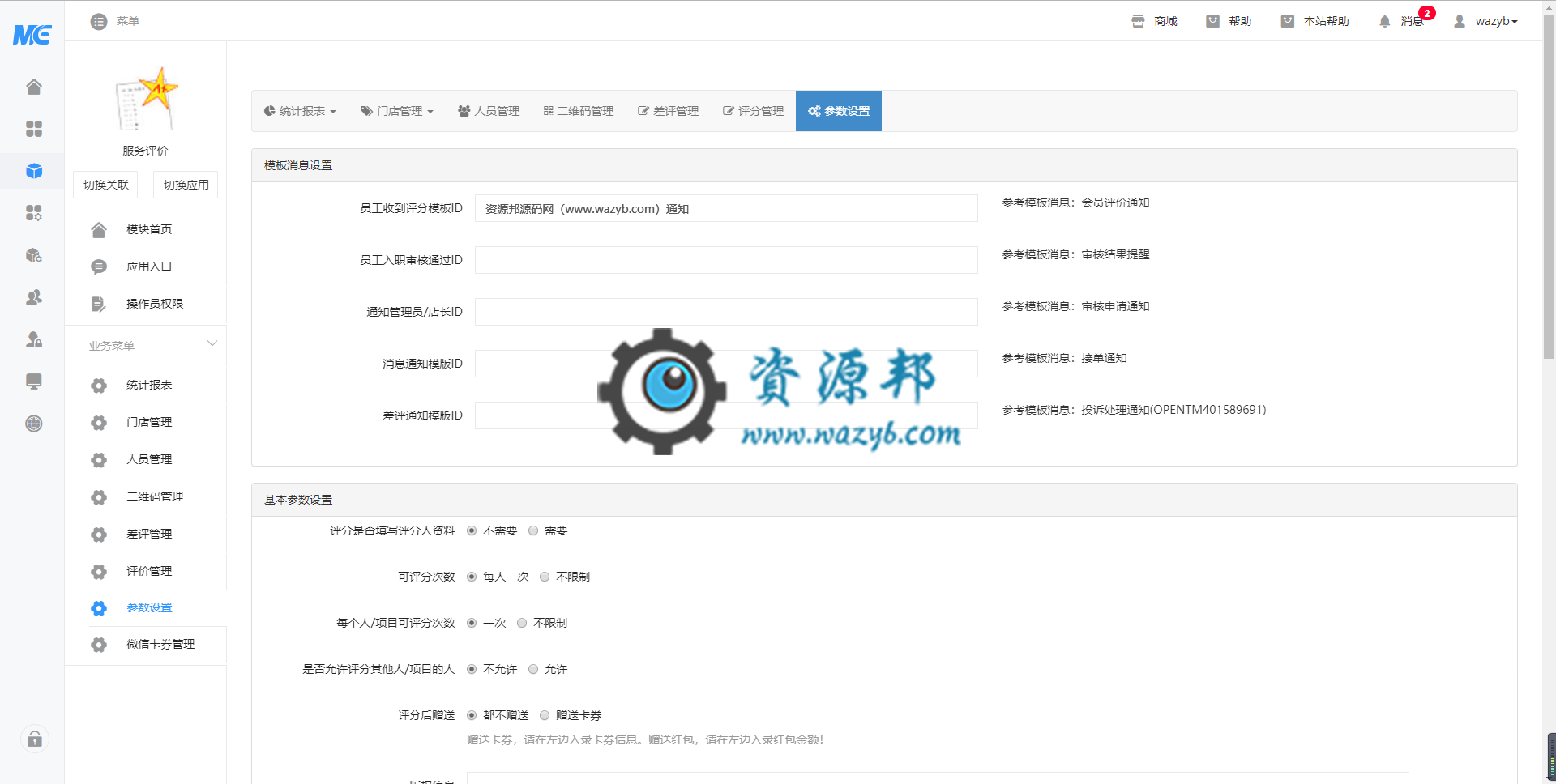Click the 模块首页 house icon
This screenshot has width=1556, height=784.
(x=99, y=230)
